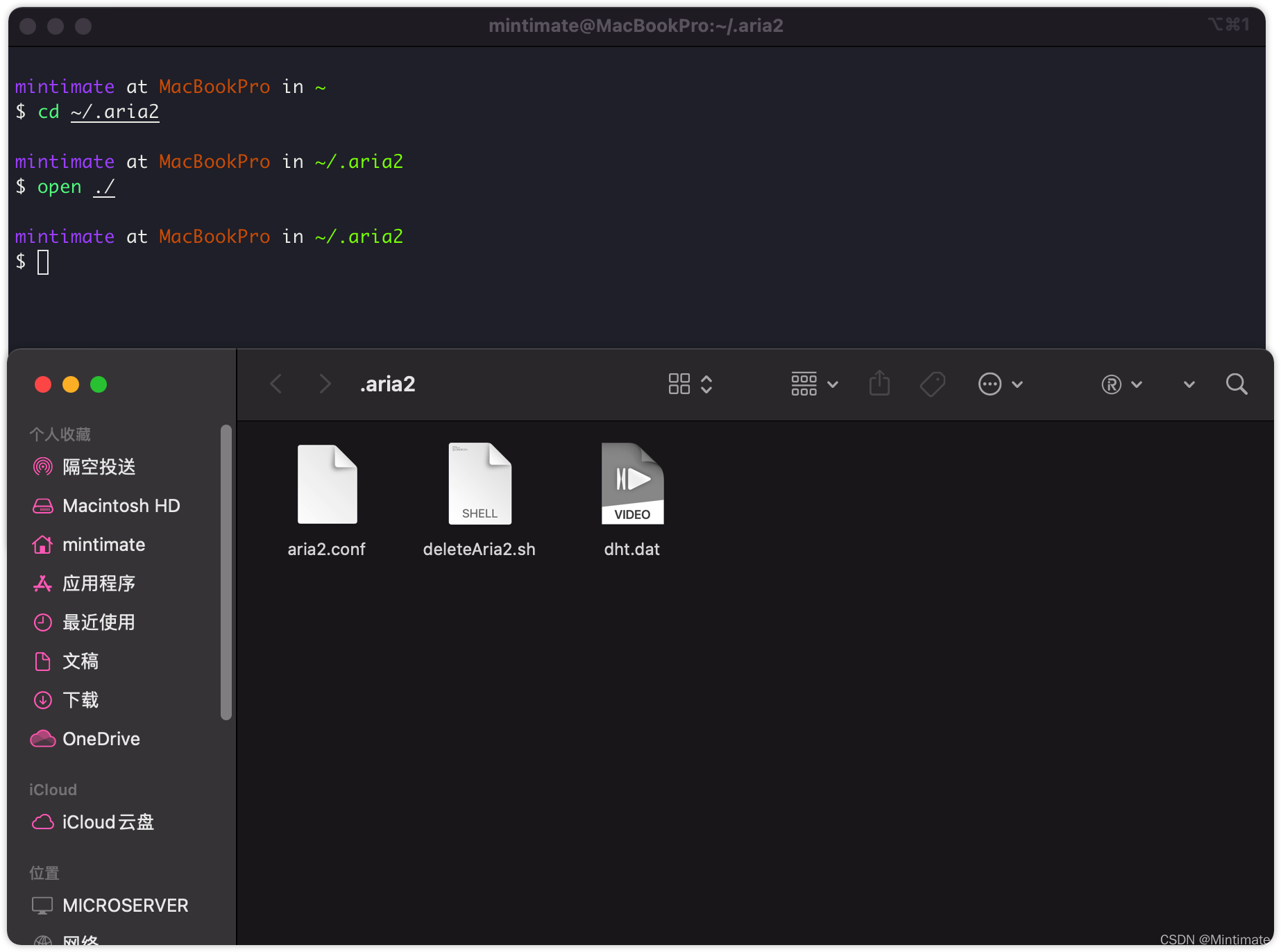1281x952 pixels.
Task: Expand the chevron beside actions ellipsis
Action: pos(1017,384)
